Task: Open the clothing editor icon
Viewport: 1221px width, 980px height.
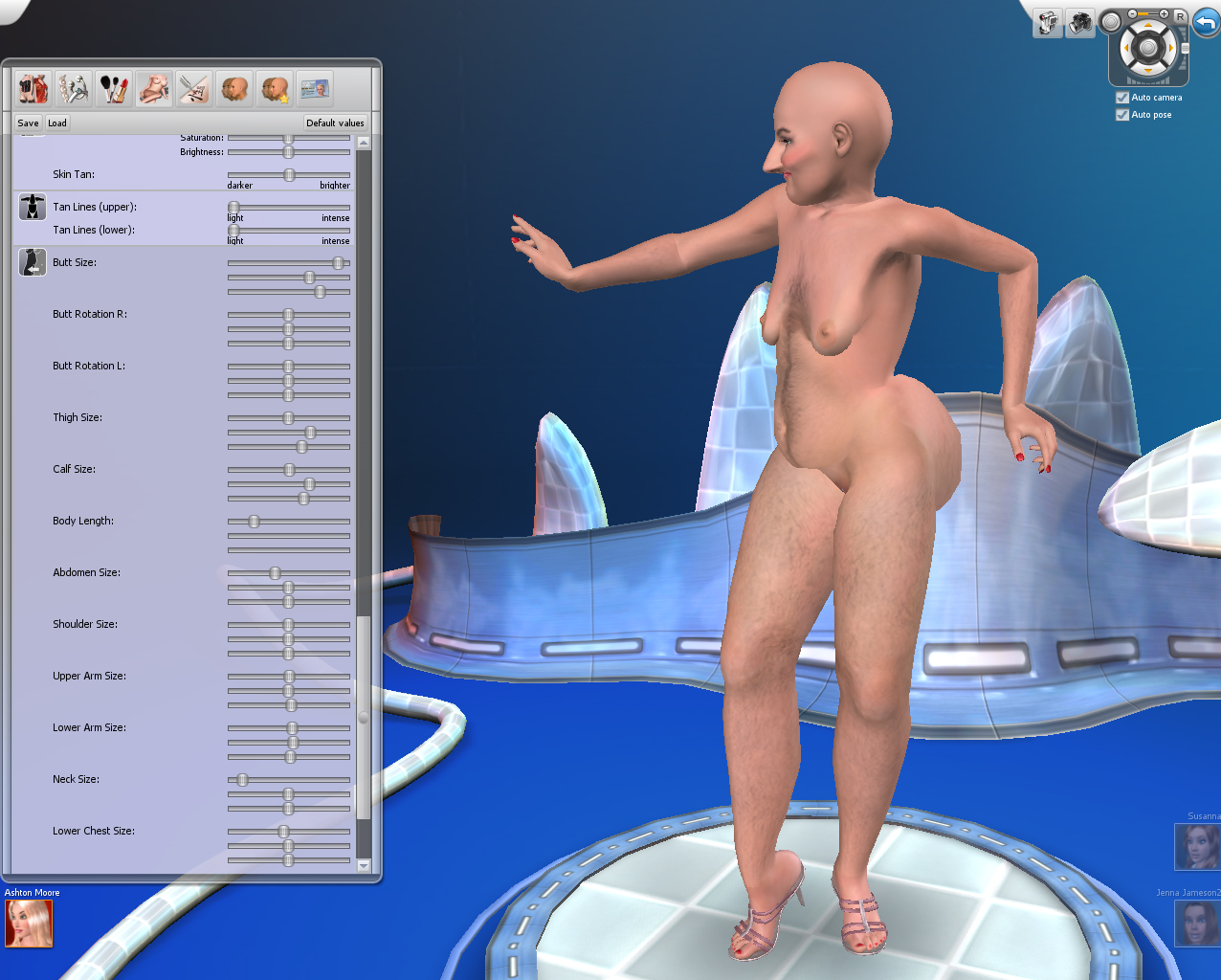Action: tap(33, 89)
